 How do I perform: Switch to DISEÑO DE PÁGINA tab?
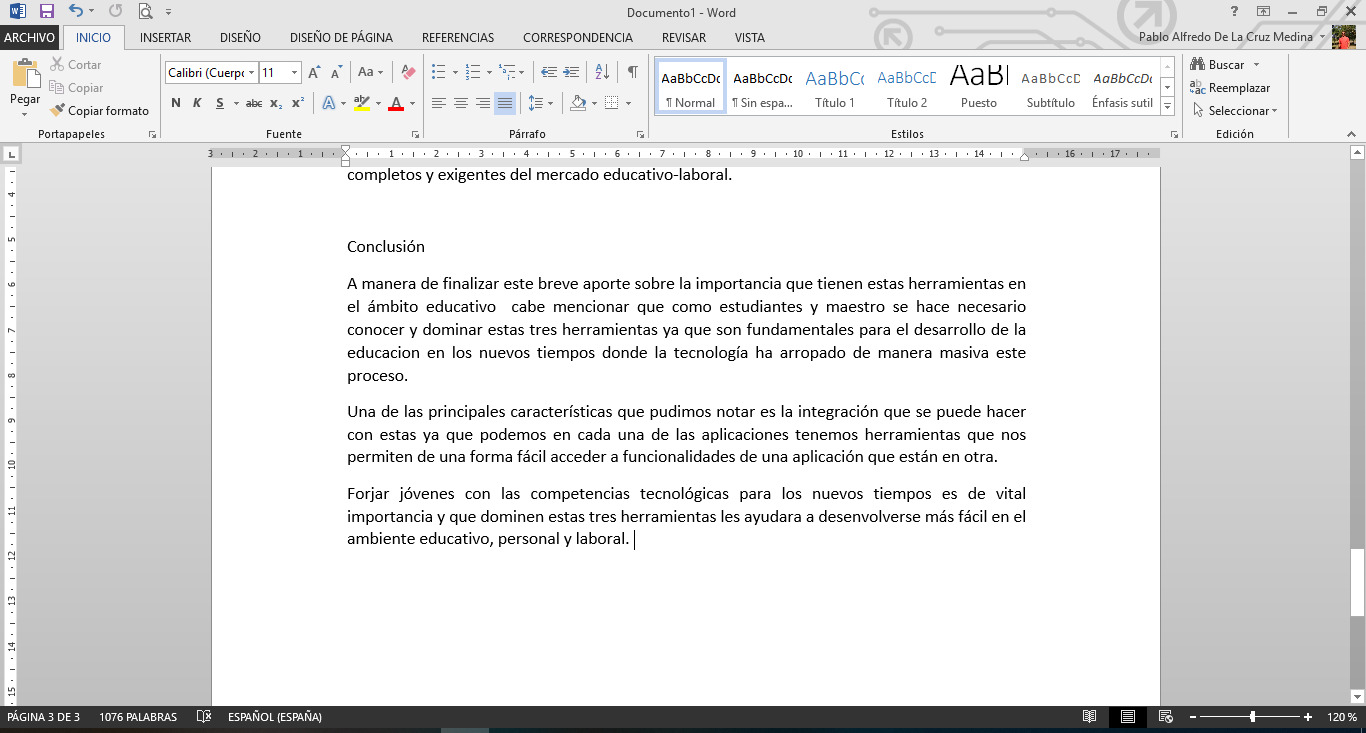pyautogui.click(x=341, y=38)
